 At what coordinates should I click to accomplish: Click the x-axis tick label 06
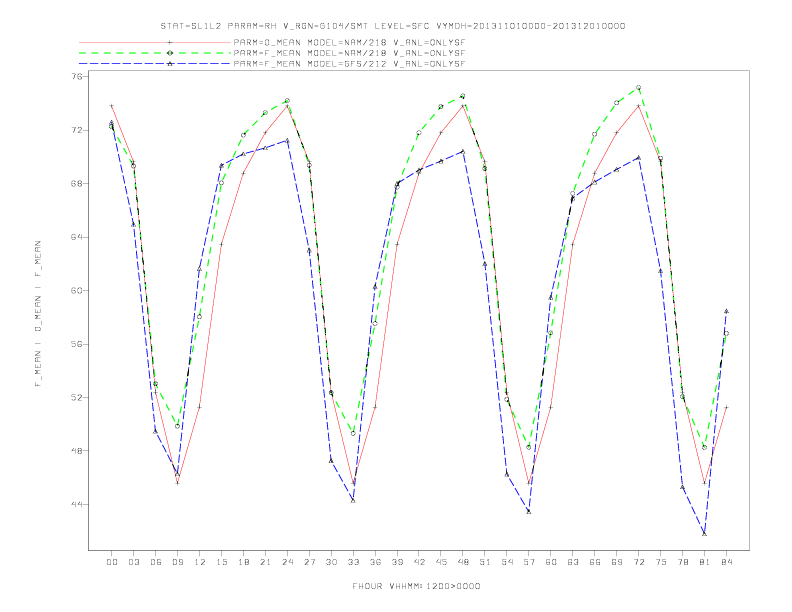tap(156, 562)
